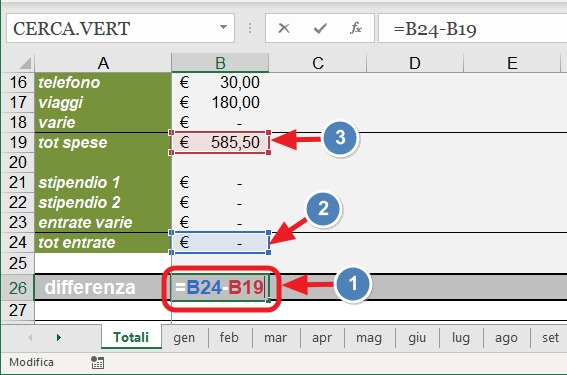Click the entrate varie label cell
The image size is (567, 375).
[103, 222]
